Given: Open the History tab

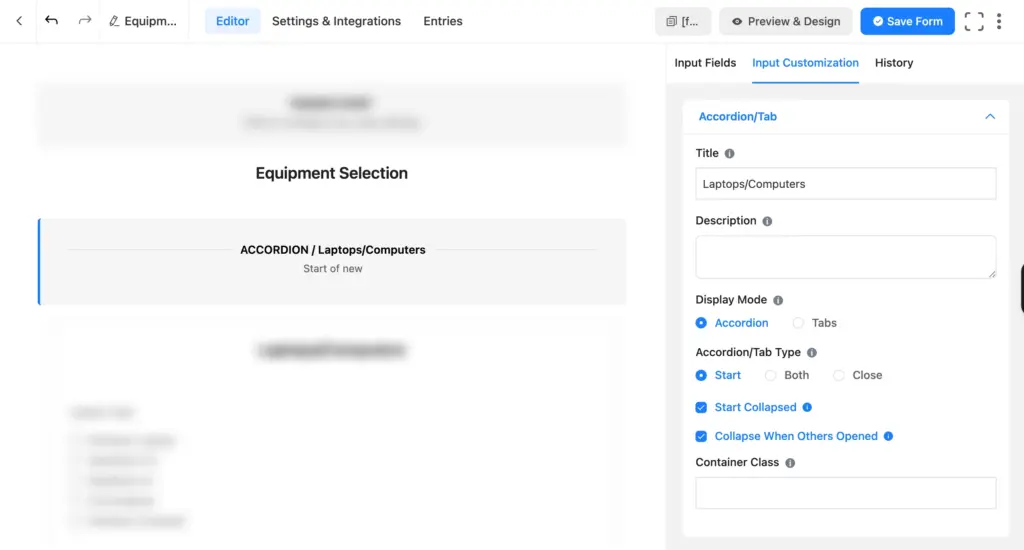Looking at the screenshot, I should click(893, 63).
